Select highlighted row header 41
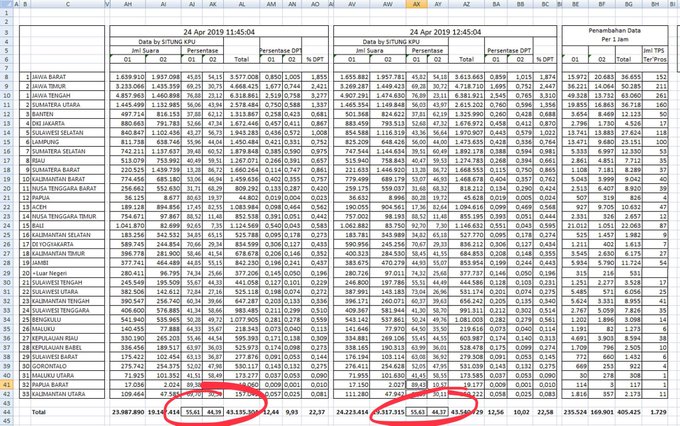This screenshot has width=680, height=426. pyautogui.click(x=7, y=384)
